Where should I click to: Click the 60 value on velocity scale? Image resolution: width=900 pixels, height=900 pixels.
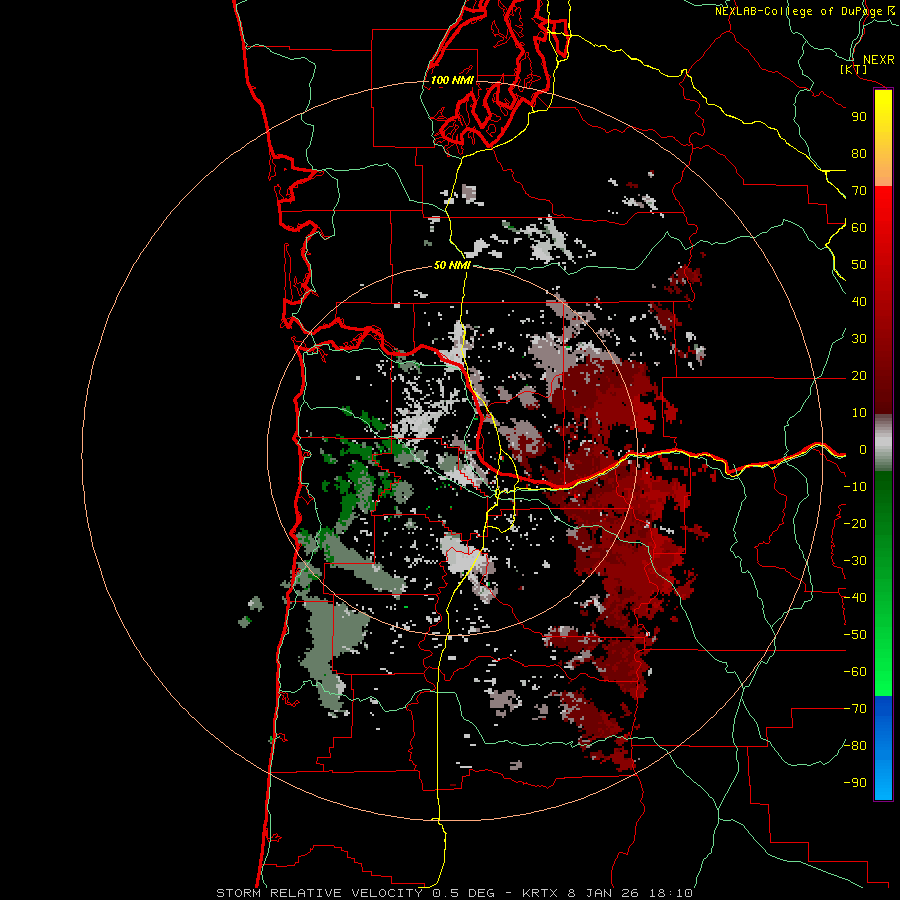pos(859,227)
